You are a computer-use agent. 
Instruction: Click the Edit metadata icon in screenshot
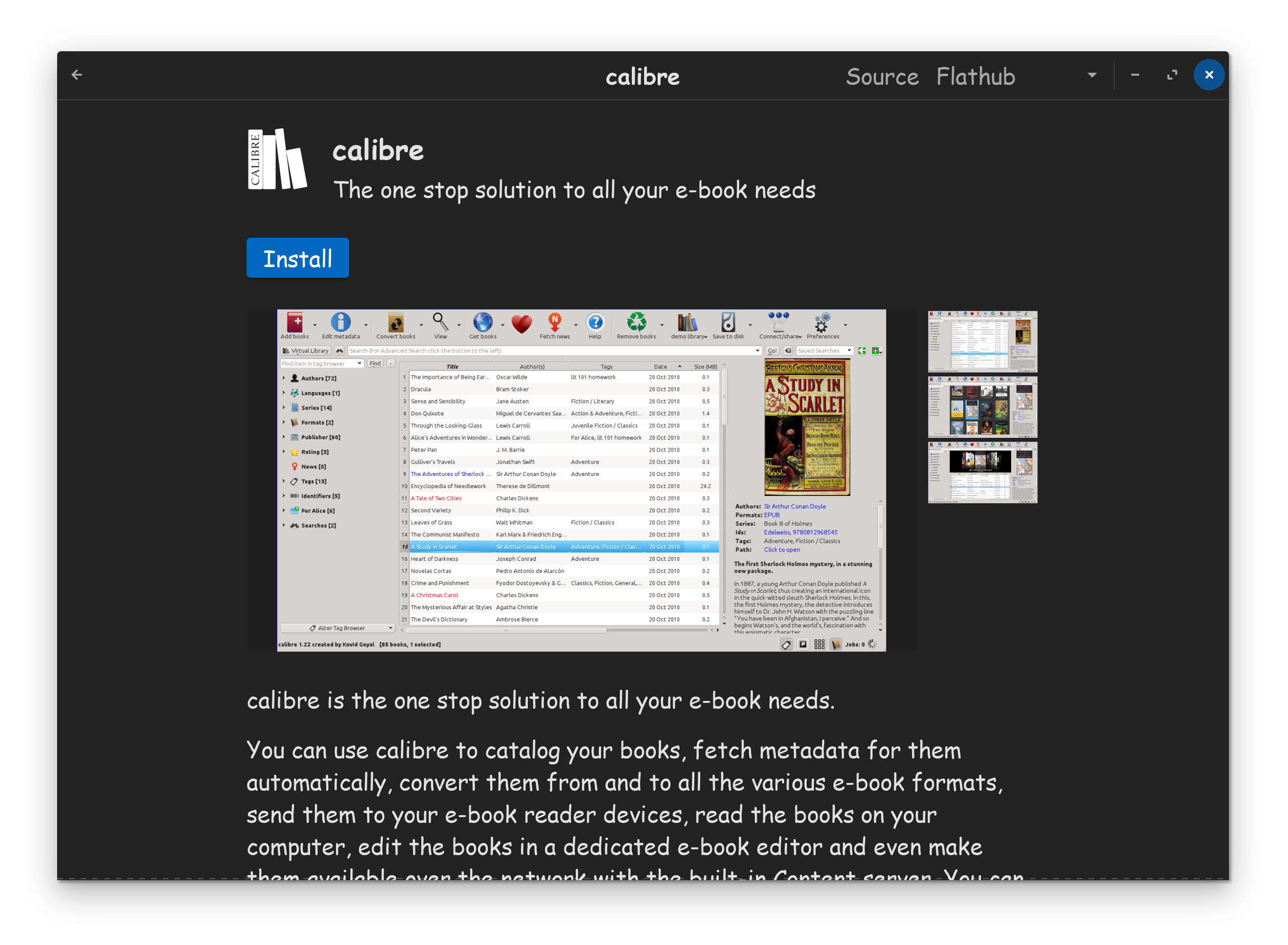coord(340,323)
